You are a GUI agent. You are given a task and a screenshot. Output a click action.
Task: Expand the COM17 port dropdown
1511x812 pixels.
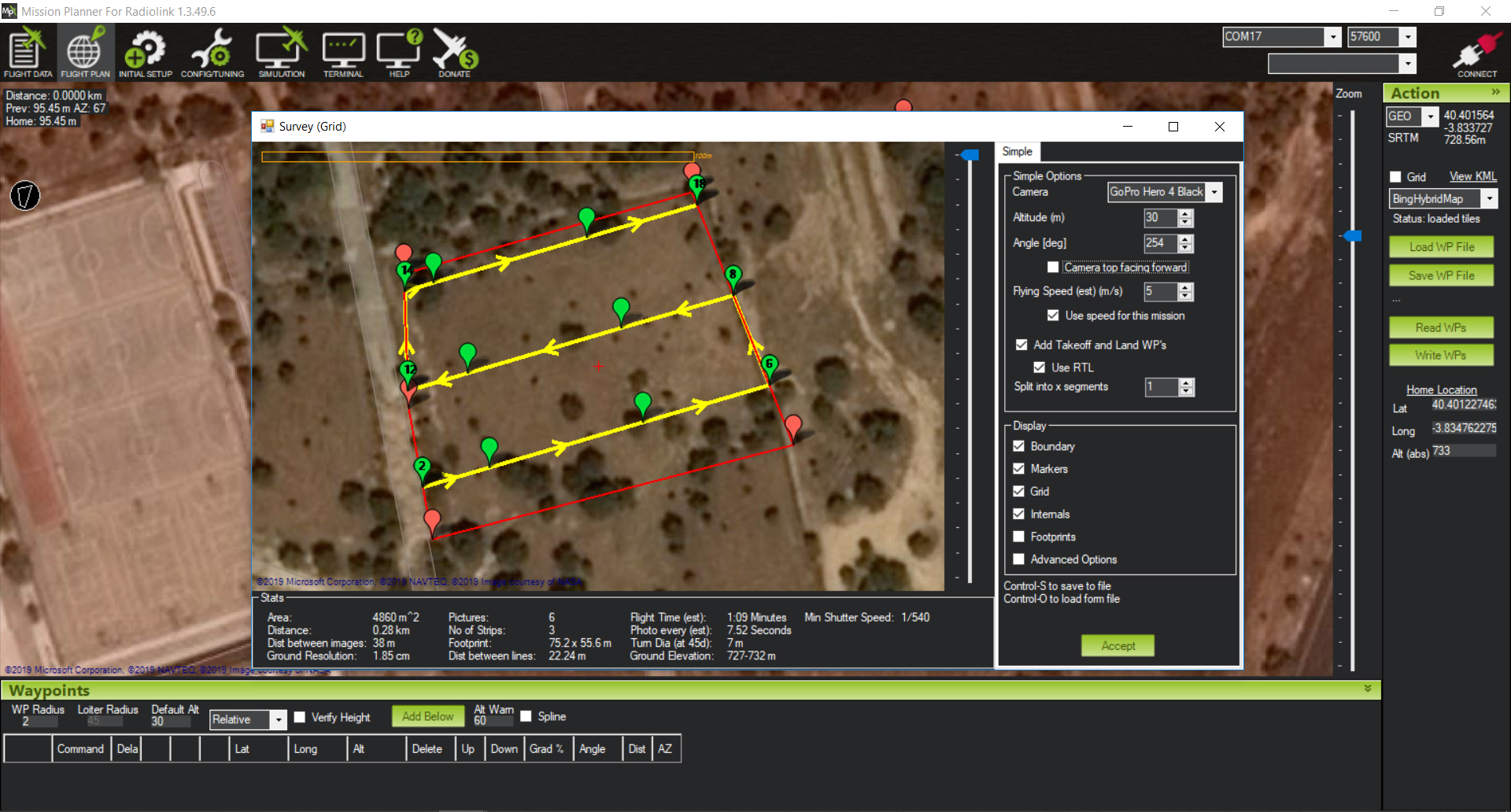tap(1332, 37)
